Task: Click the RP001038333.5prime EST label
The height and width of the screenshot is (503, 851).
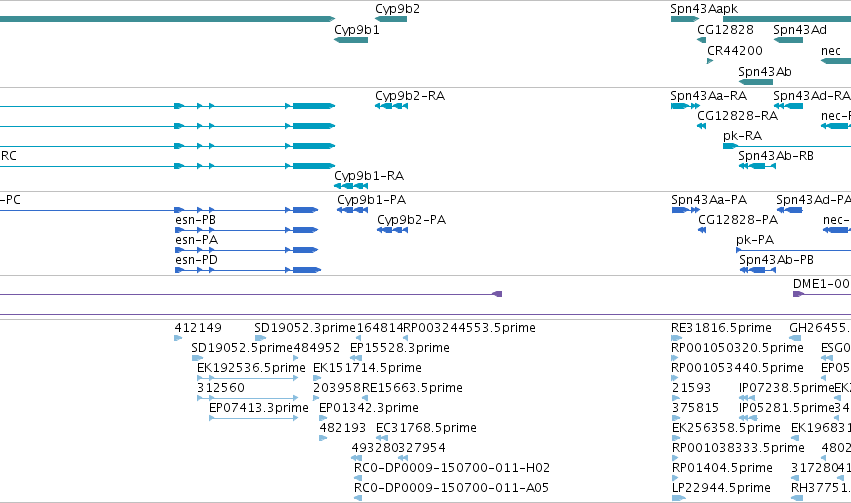Action: (738, 448)
